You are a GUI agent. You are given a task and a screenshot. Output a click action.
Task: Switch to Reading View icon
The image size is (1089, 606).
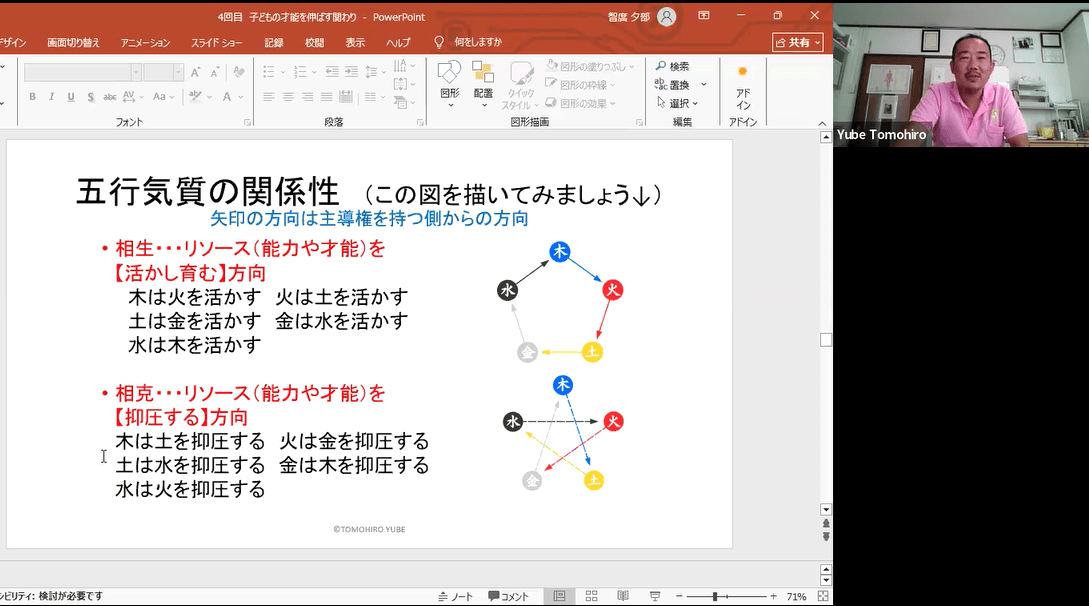[x=622, y=596]
